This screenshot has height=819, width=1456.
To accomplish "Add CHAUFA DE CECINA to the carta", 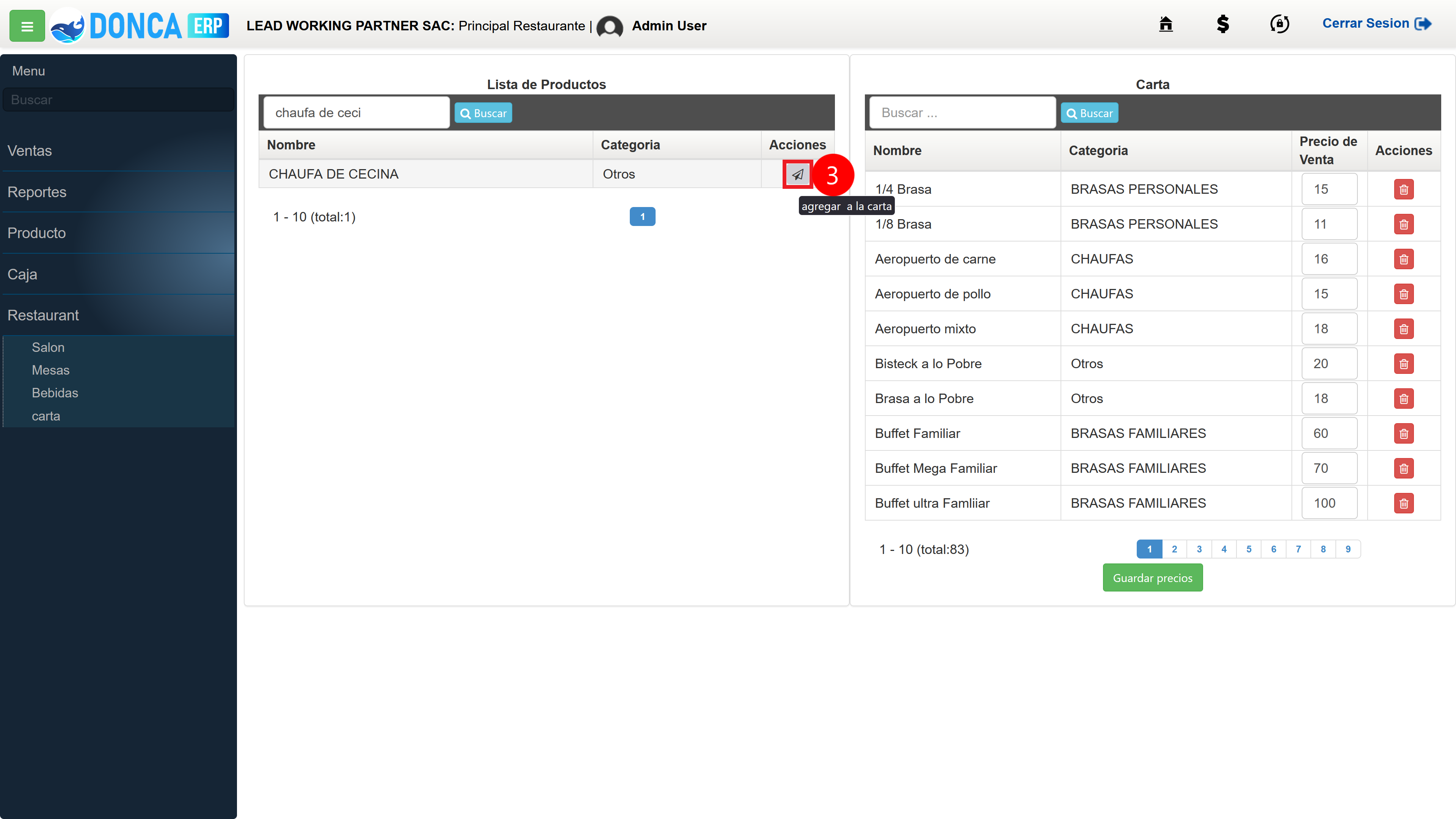I will click(797, 174).
